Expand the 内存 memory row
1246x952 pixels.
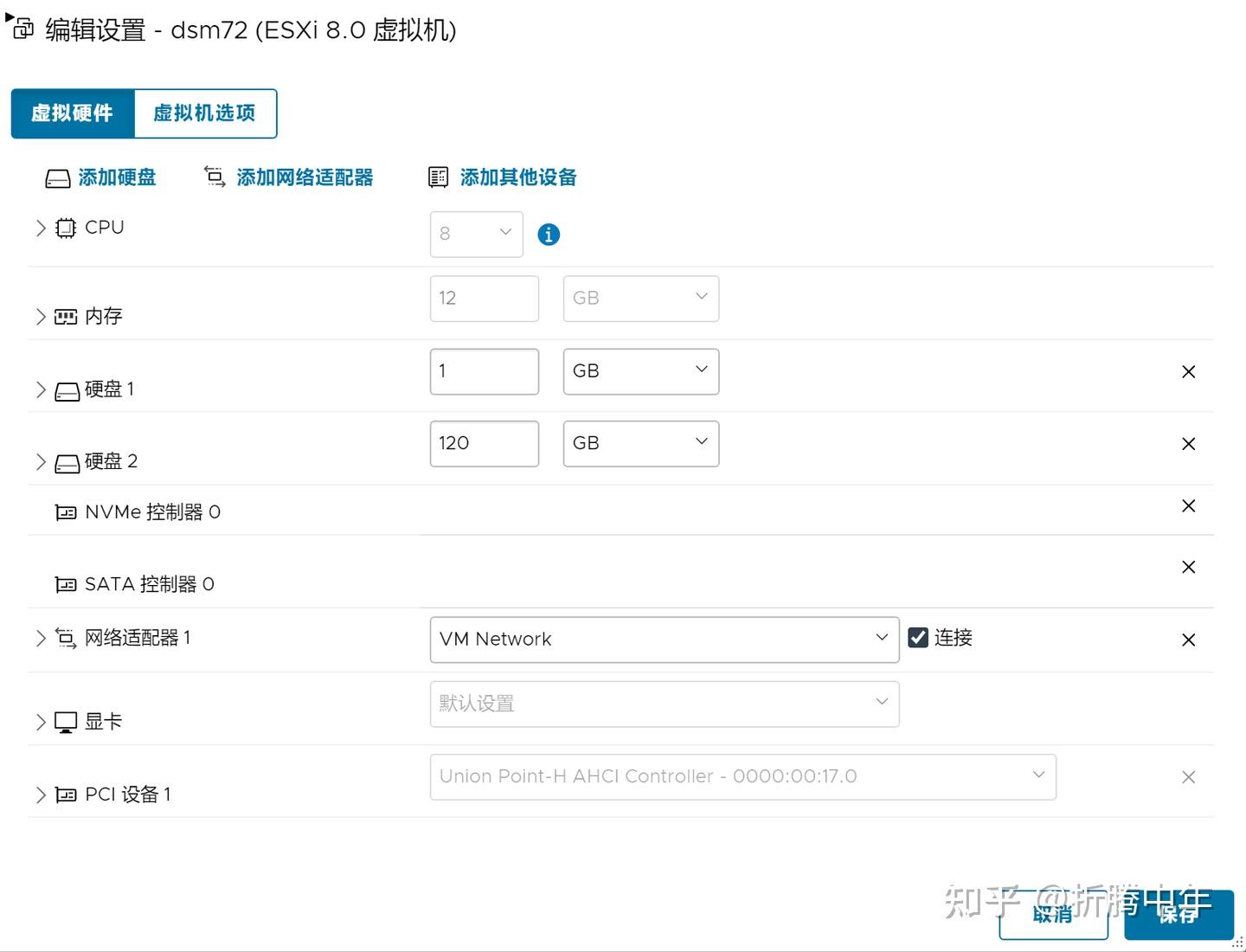pos(41,317)
